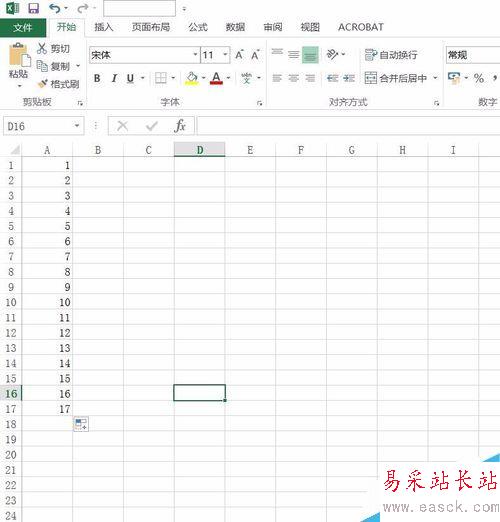Switch to the 数据 tab
The image size is (500, 522).
235,27
